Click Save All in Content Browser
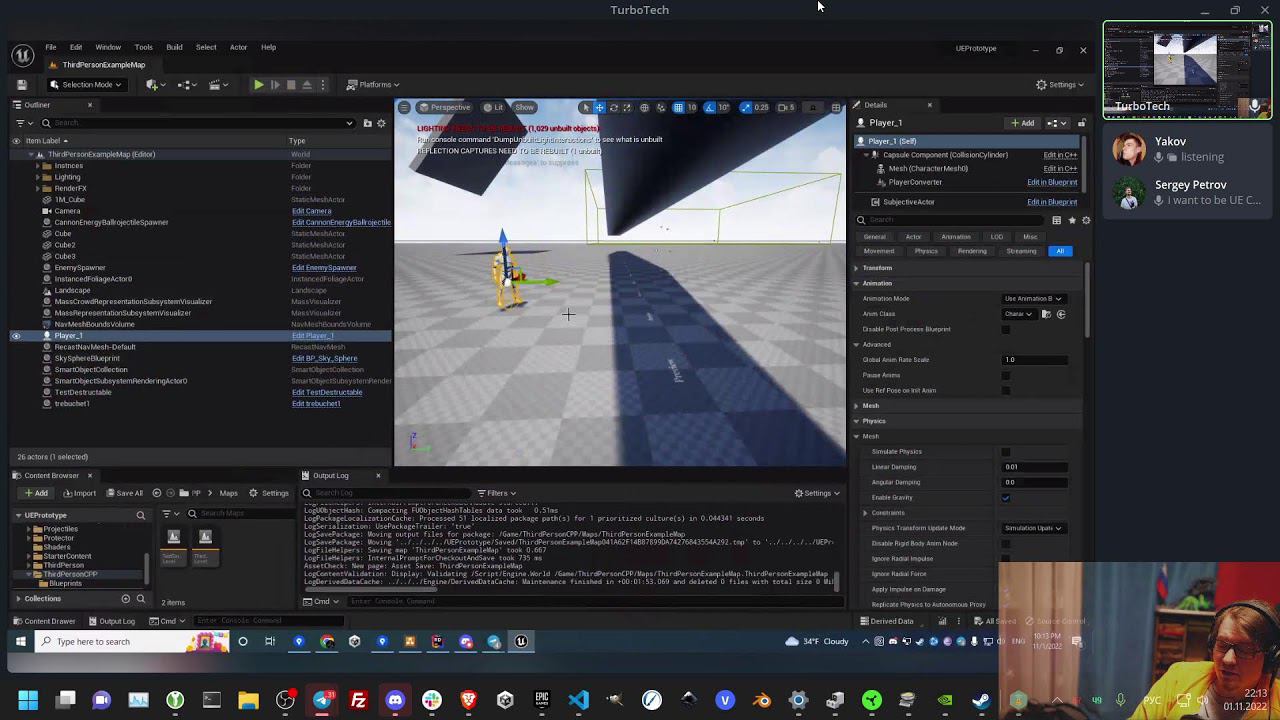Image resolution: width=1280 pixels, height=720 pixels. point(124,493)
